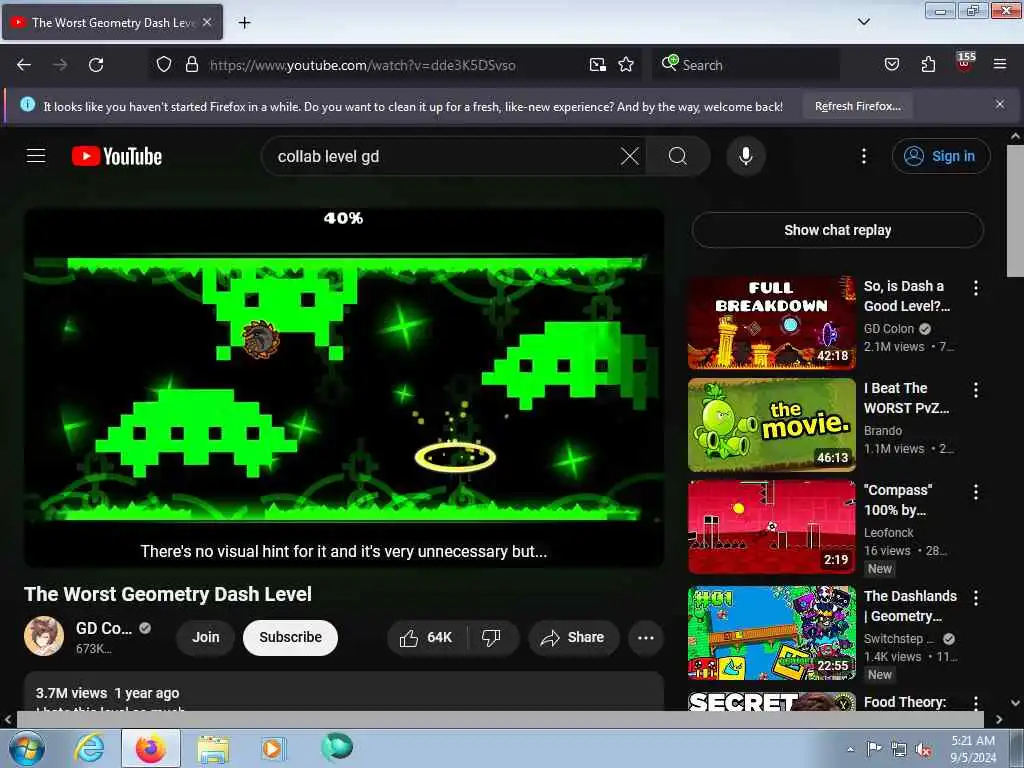
Task: Open more actions ellipsis under video
Action: pyautogui.click(x=645, y=637)
